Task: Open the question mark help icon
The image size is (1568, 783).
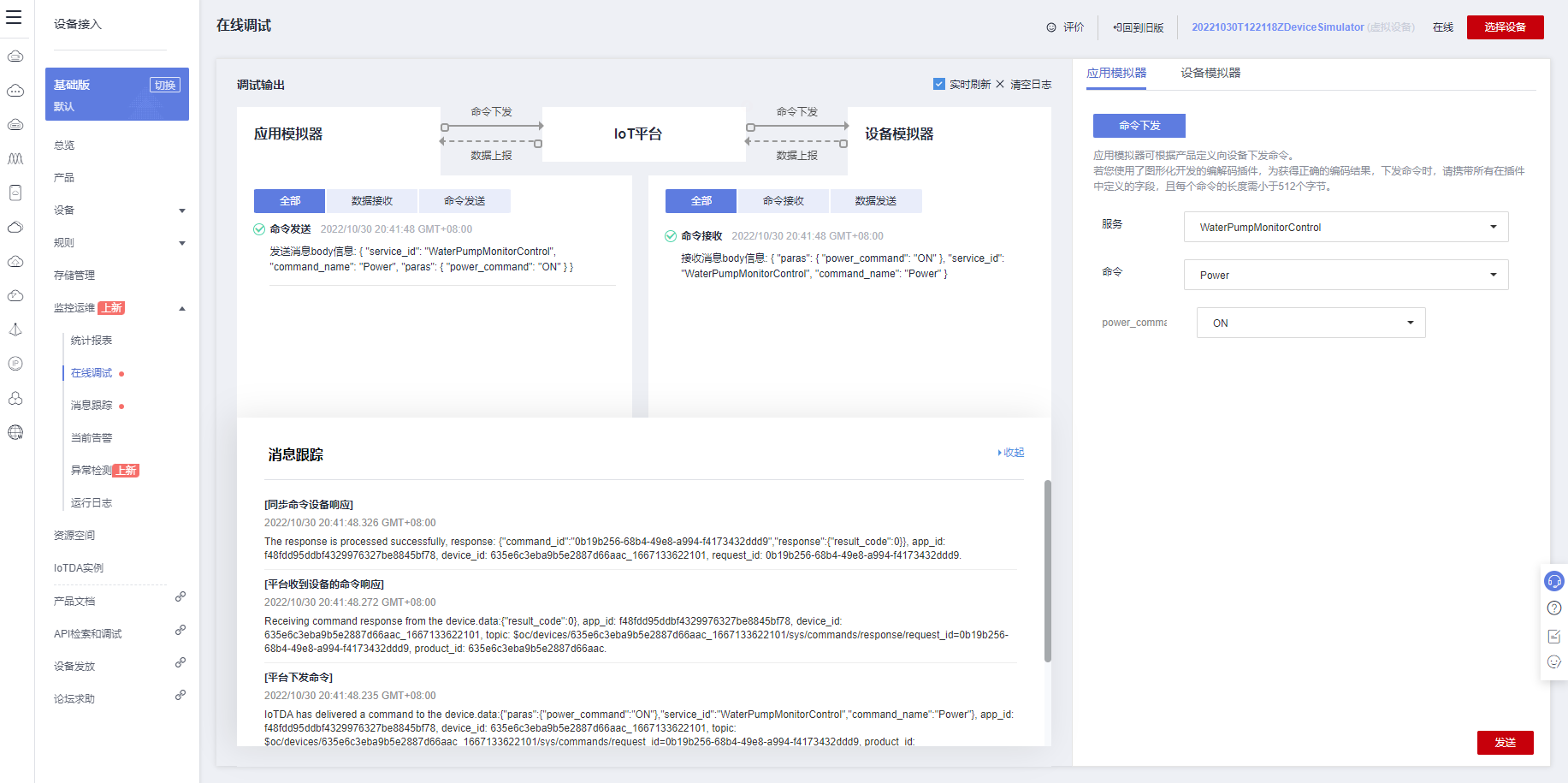Action: [1554, 608]
